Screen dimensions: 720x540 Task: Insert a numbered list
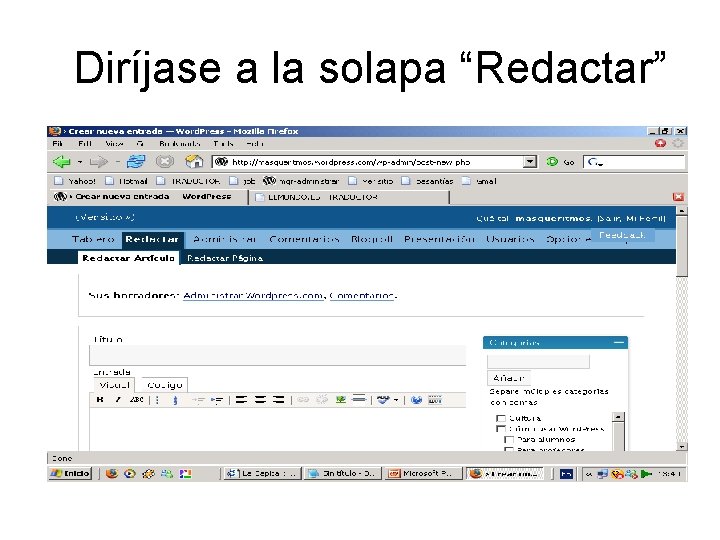(x=175, y=400)
